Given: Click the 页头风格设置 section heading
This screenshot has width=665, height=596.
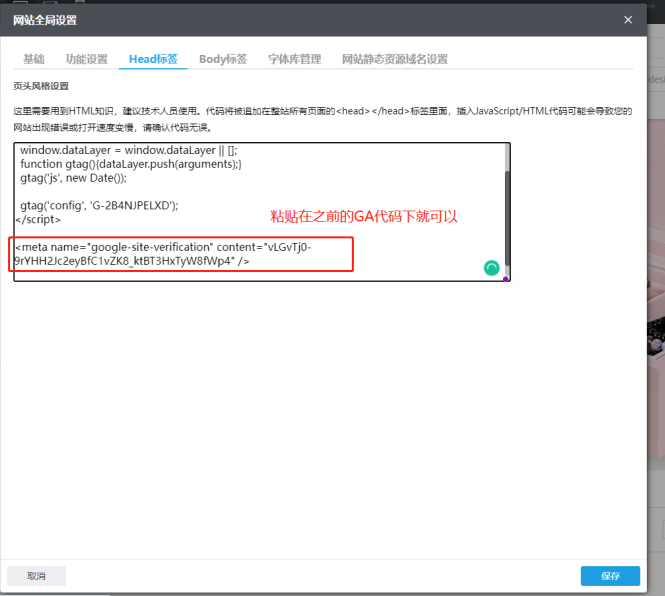Looking at the screenshot, I should tap(41, 86).
